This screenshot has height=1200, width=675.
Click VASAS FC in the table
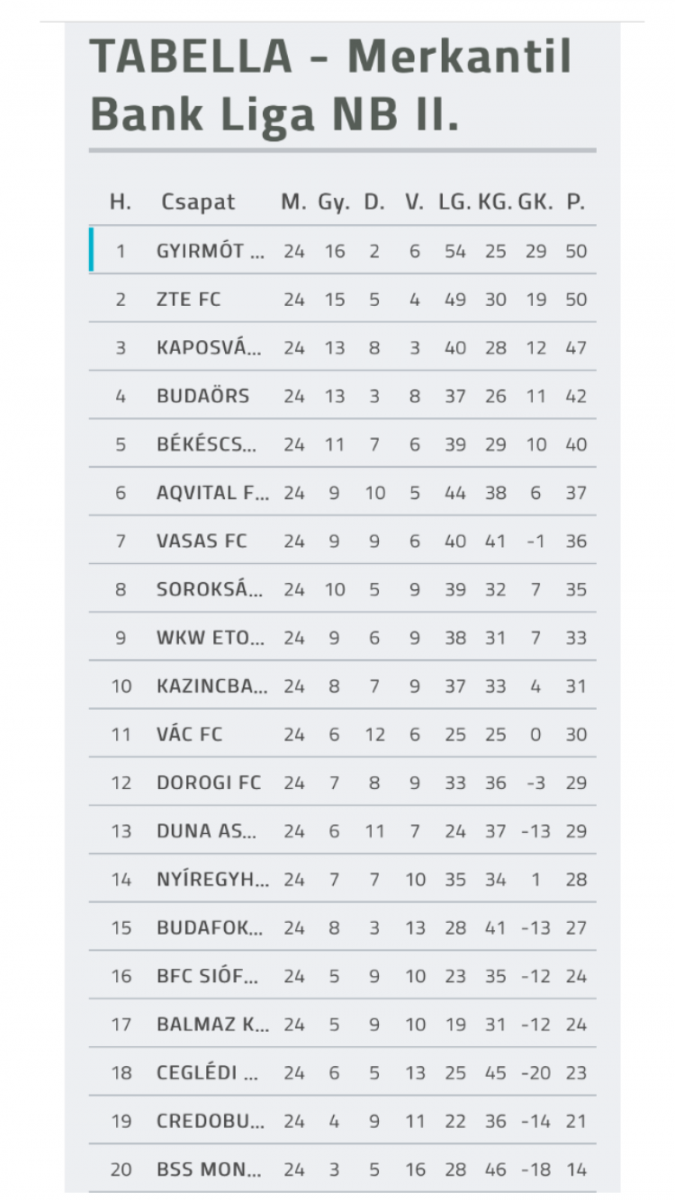[201, 541]
